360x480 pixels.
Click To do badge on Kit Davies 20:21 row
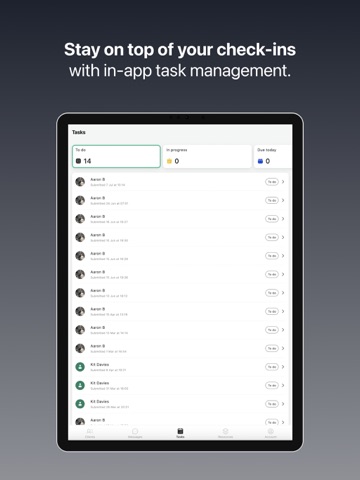pos(272,404)
